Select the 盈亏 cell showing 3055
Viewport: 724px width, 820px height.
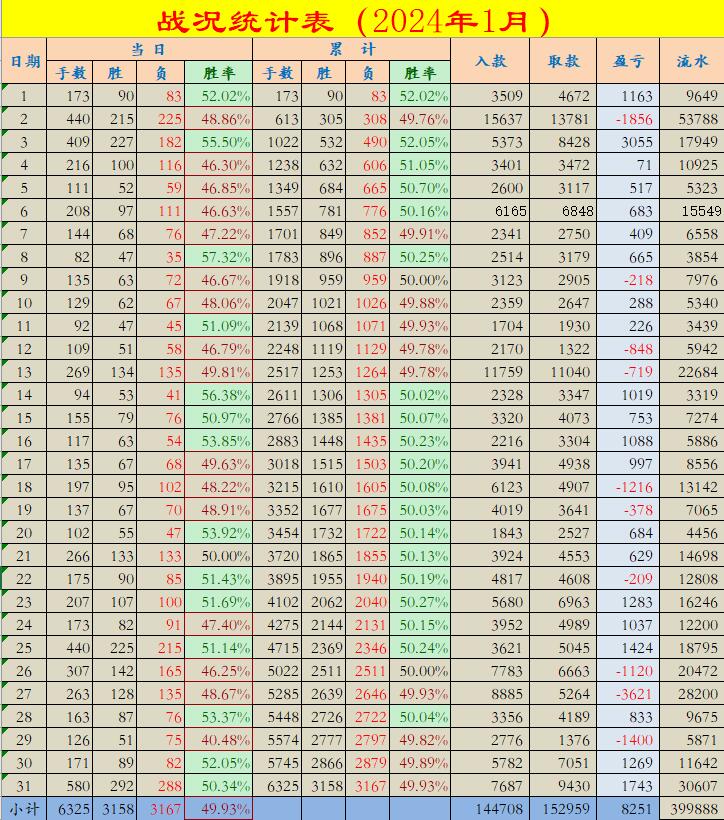[x=628, y=142]
